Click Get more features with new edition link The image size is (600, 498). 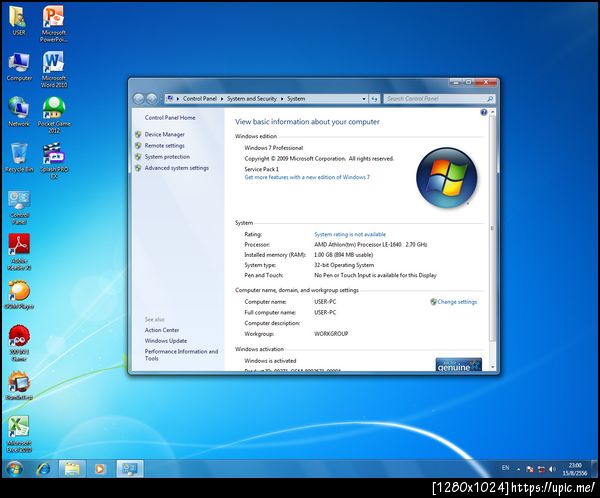(307, 177)
